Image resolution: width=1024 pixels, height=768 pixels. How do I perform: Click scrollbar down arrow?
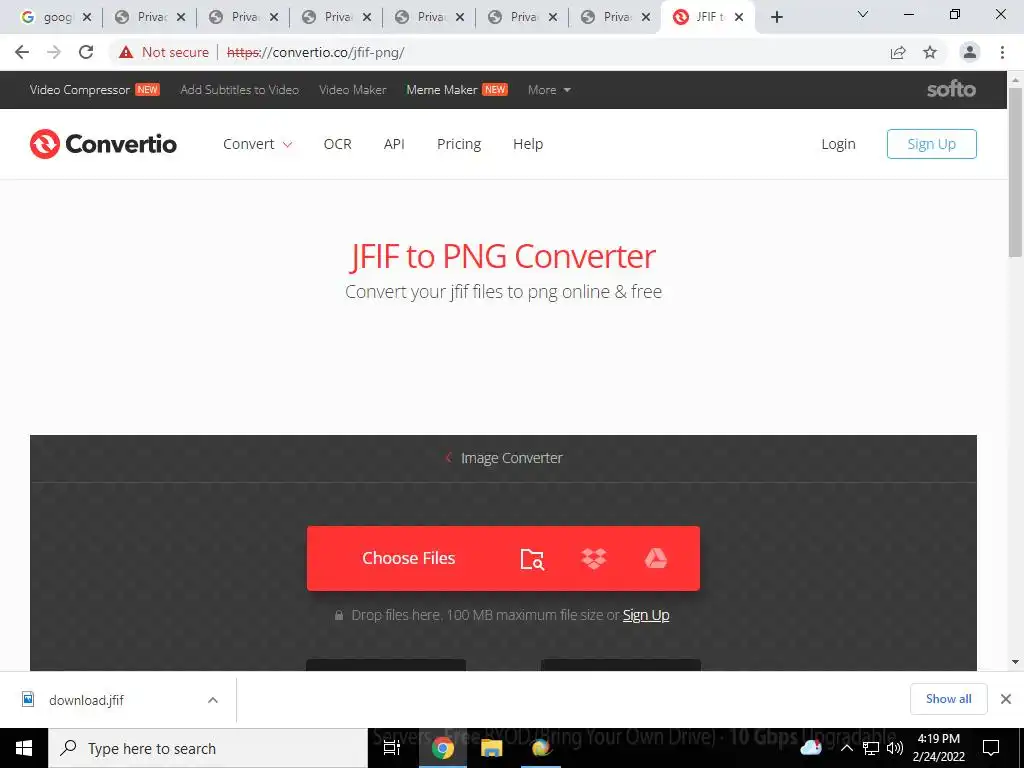(x=1016, y=662)
